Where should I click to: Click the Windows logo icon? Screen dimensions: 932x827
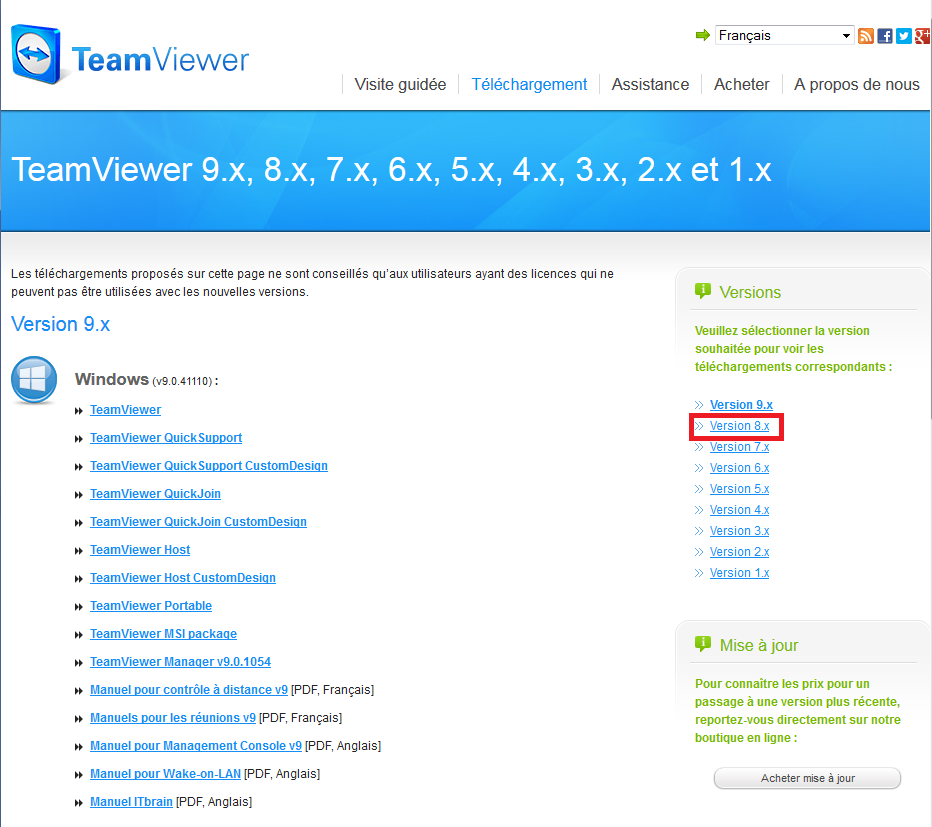(x=34, y=380)
